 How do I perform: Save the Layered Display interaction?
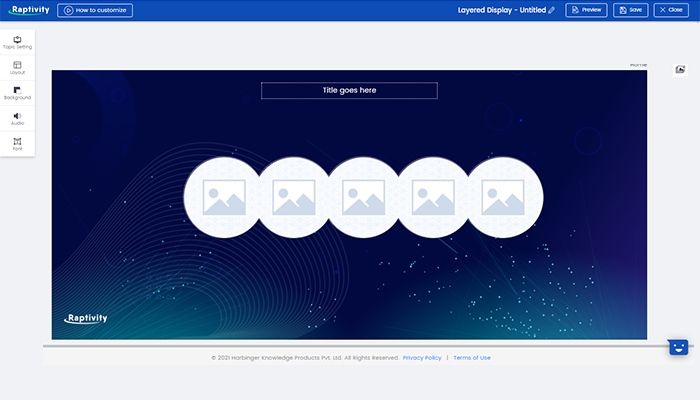tap(630, 10)
